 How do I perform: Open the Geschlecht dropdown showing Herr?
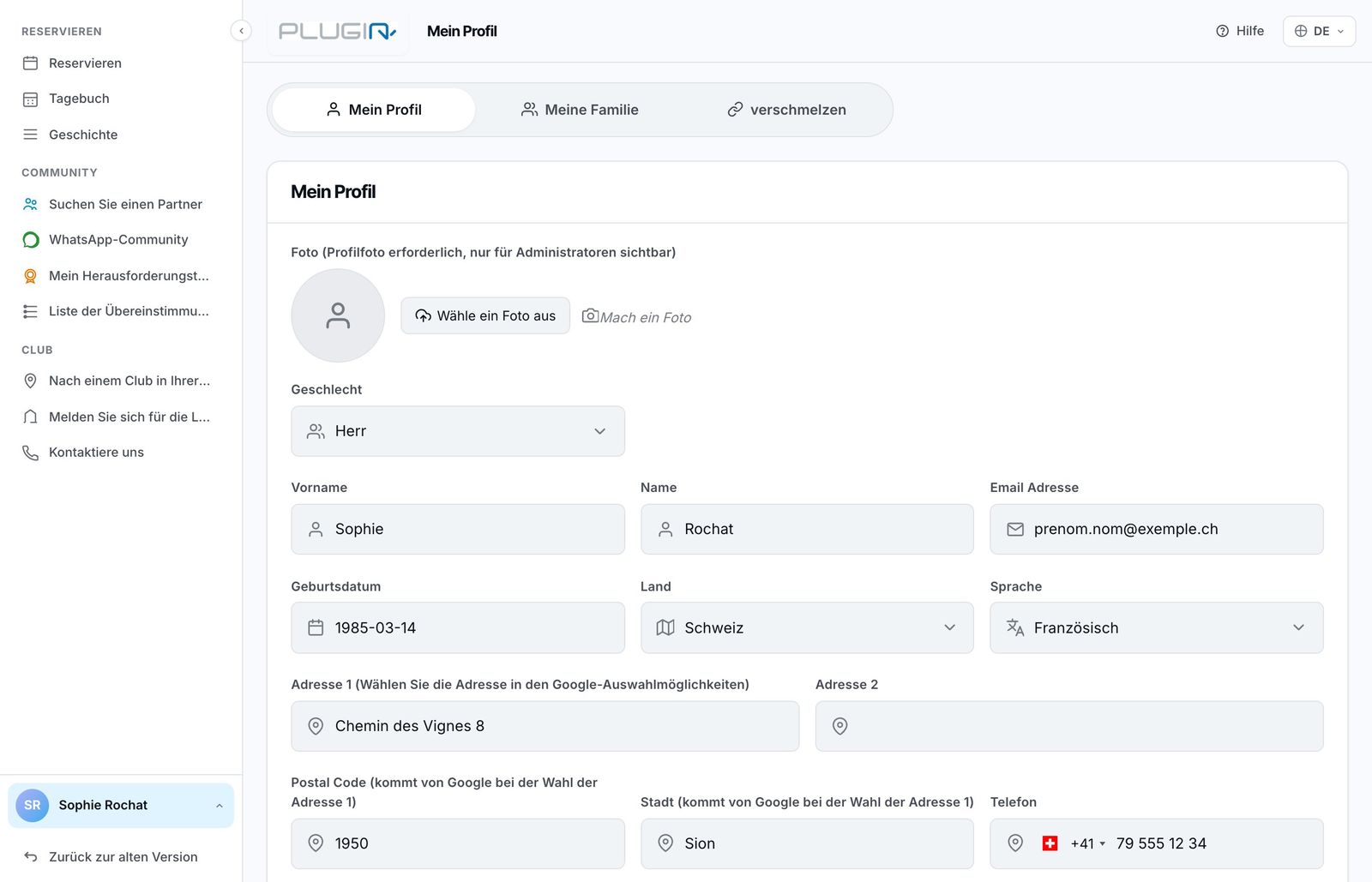pos(458,431)
